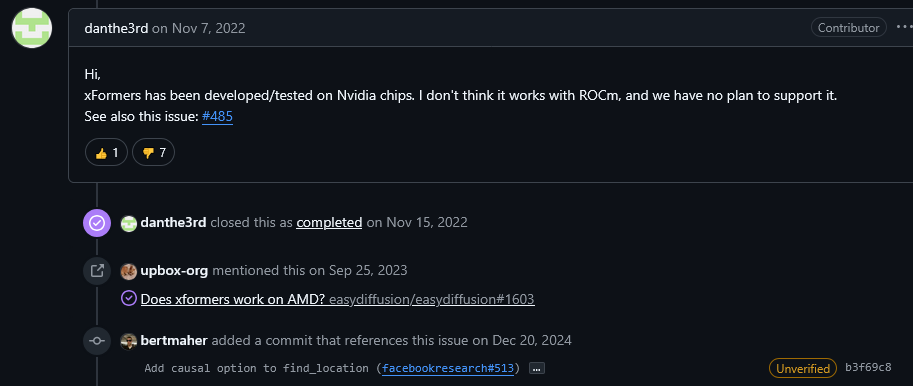Open the comment's three-dot options menu
The width and height of the screenshot is (913, 386).
pyautogui.click(x=904, y=27)
